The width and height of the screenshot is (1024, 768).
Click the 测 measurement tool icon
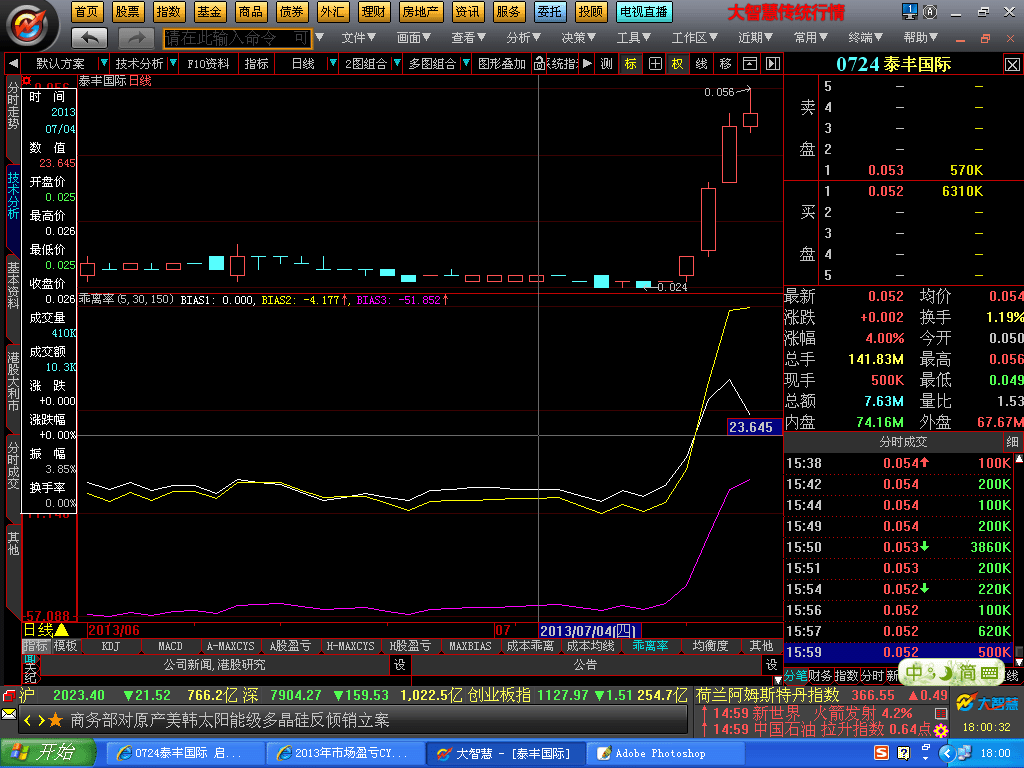point(607,63)
